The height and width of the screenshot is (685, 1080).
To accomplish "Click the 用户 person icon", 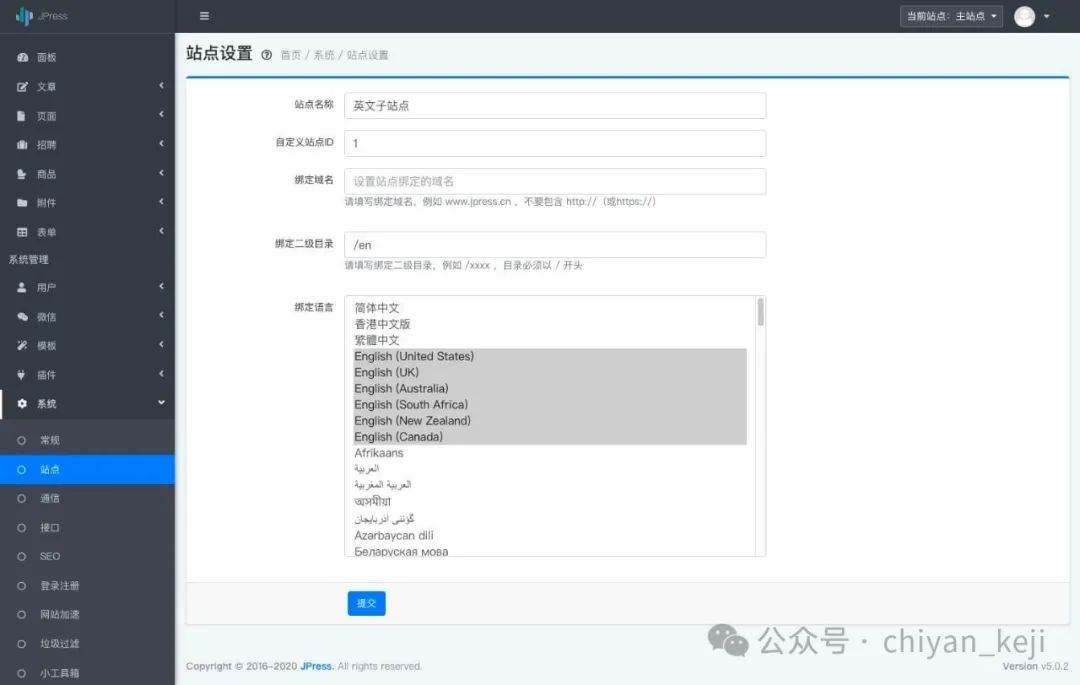I will click(21, 288).
